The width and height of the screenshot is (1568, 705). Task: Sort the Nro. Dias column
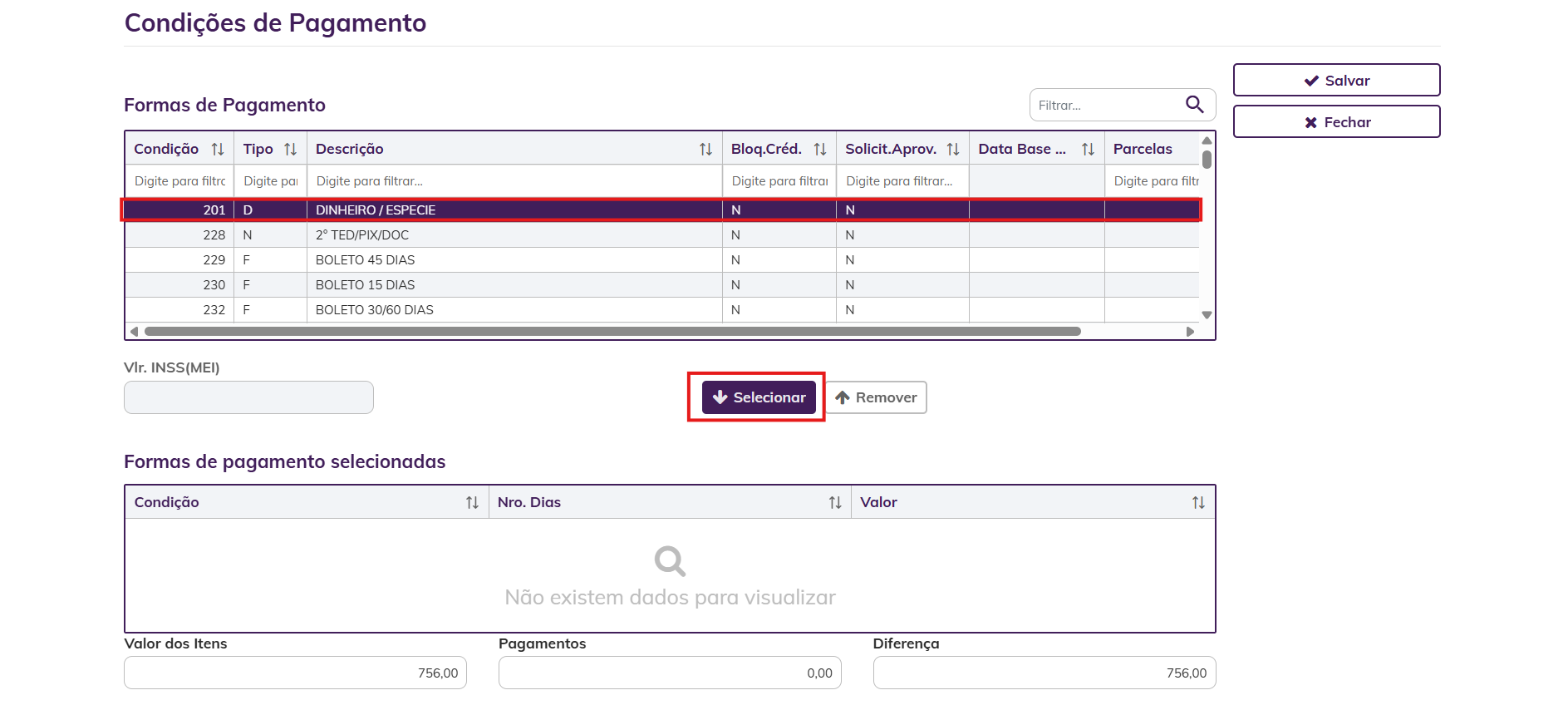pyautogui.click(x=835, y=503)
